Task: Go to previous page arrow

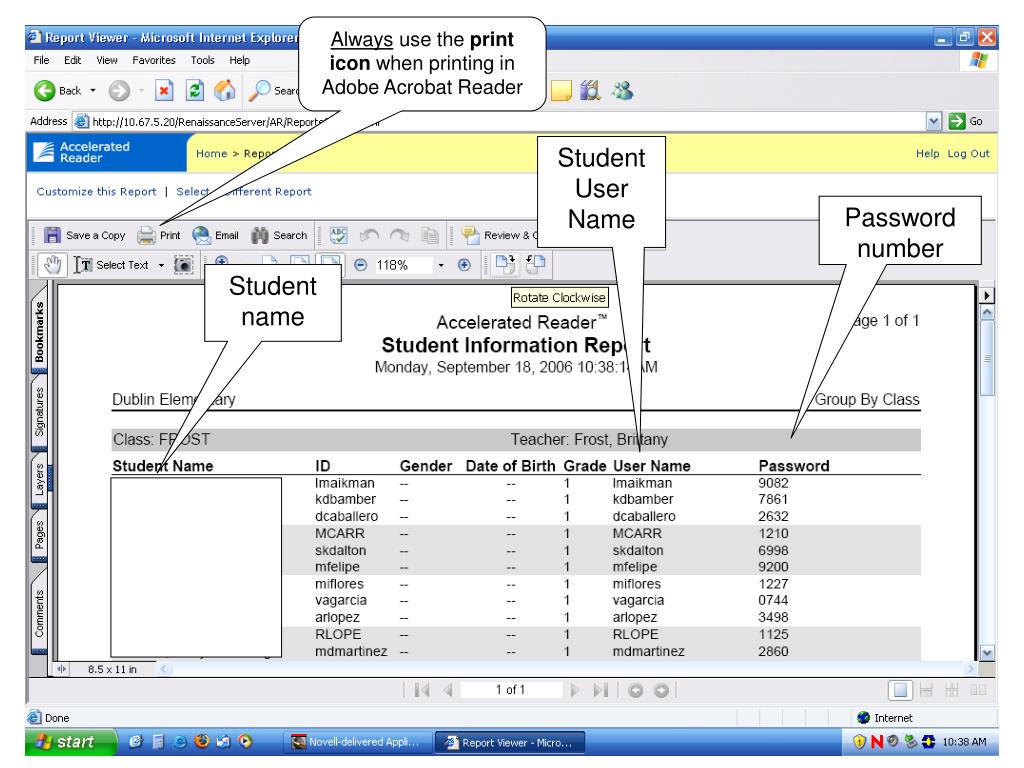Action: [x=448, y=690]
